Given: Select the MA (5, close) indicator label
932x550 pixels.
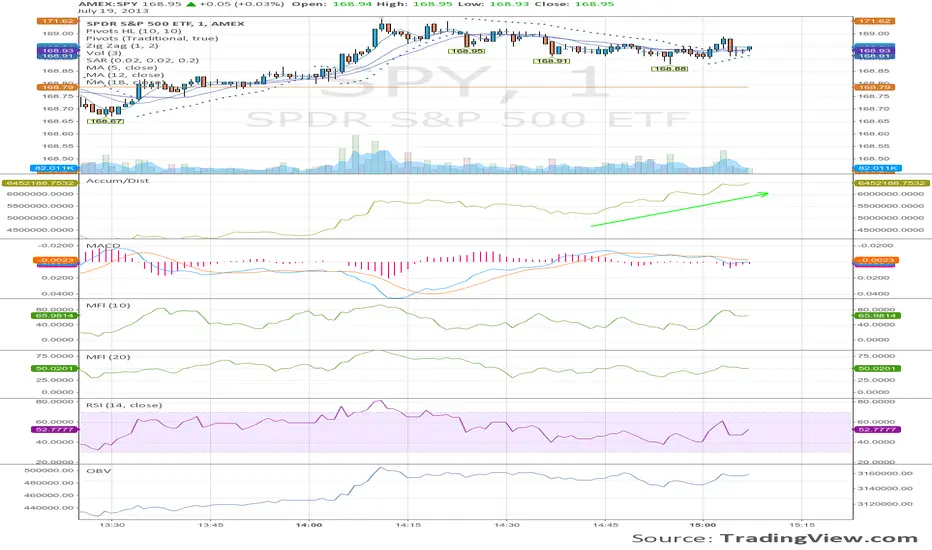Looking at the screenshot, I should click(122, 67).
